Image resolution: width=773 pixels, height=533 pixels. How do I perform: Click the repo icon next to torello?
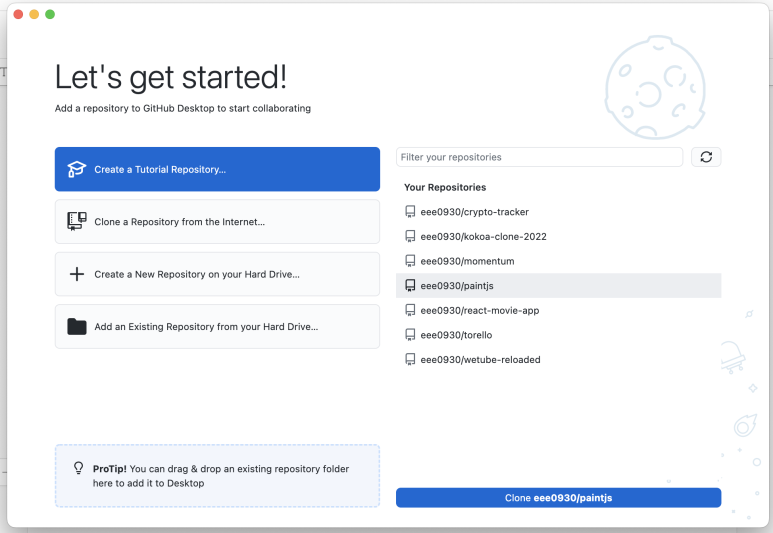point(410,335)
